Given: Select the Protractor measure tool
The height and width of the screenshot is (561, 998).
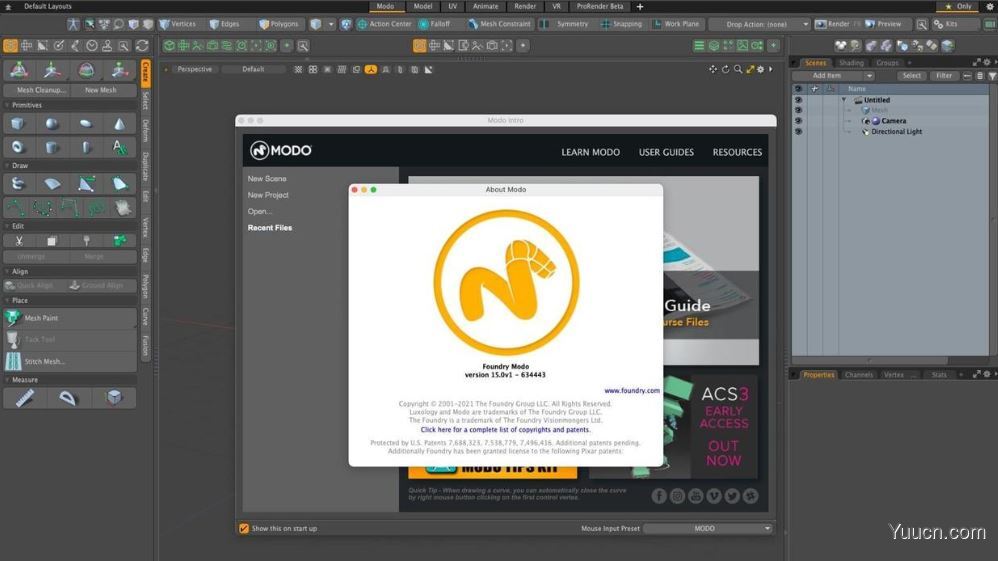Looking at the screenshot, I should 67,398.
